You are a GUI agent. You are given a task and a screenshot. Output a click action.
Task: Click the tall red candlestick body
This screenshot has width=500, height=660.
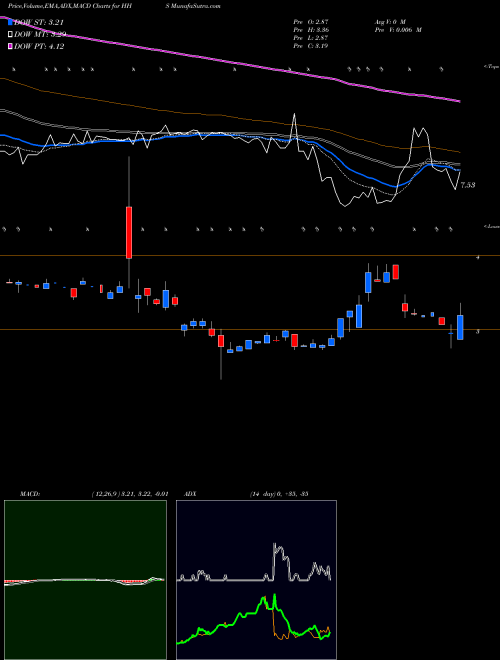tap(129, 232)
